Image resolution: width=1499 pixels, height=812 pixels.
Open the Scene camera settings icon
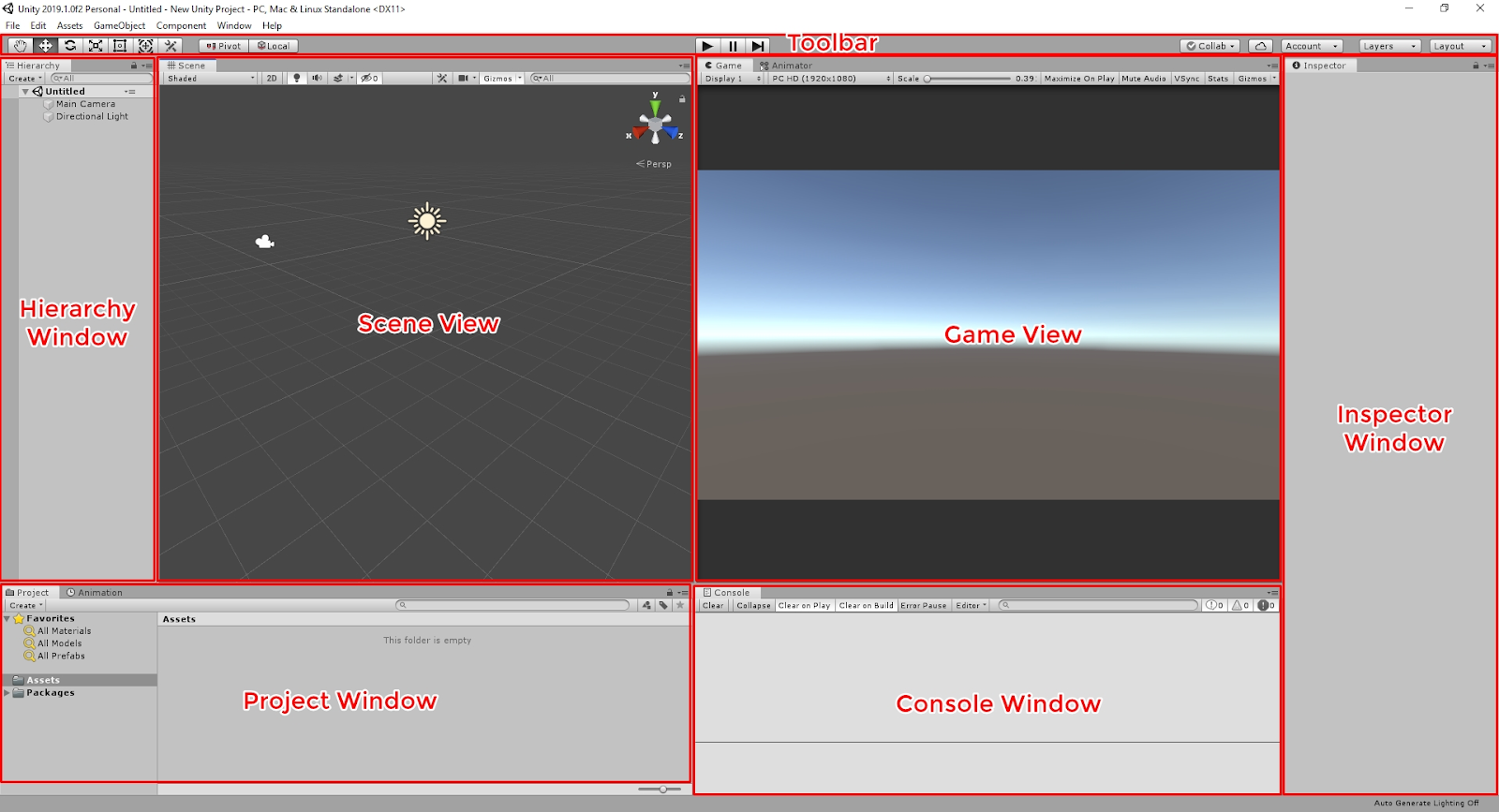(464, 79)
